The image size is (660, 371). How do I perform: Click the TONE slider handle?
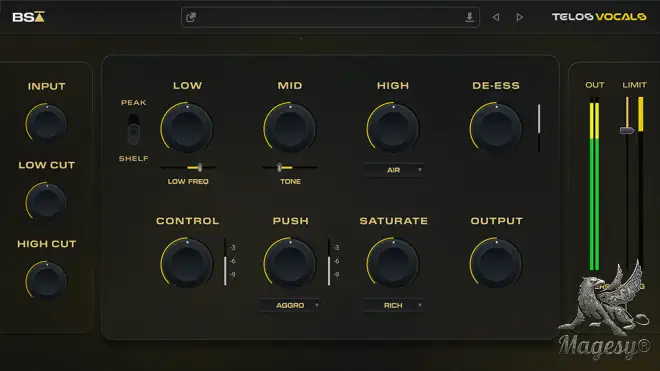click(279, 168)
